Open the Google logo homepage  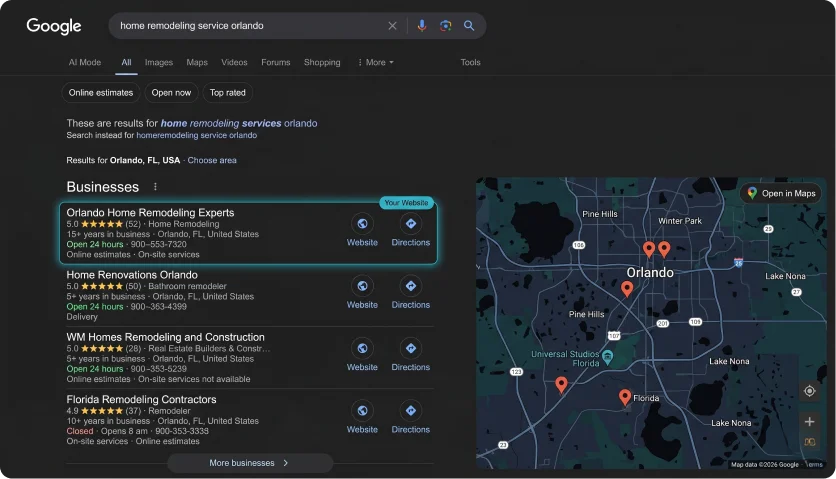(x=54, y=26)
